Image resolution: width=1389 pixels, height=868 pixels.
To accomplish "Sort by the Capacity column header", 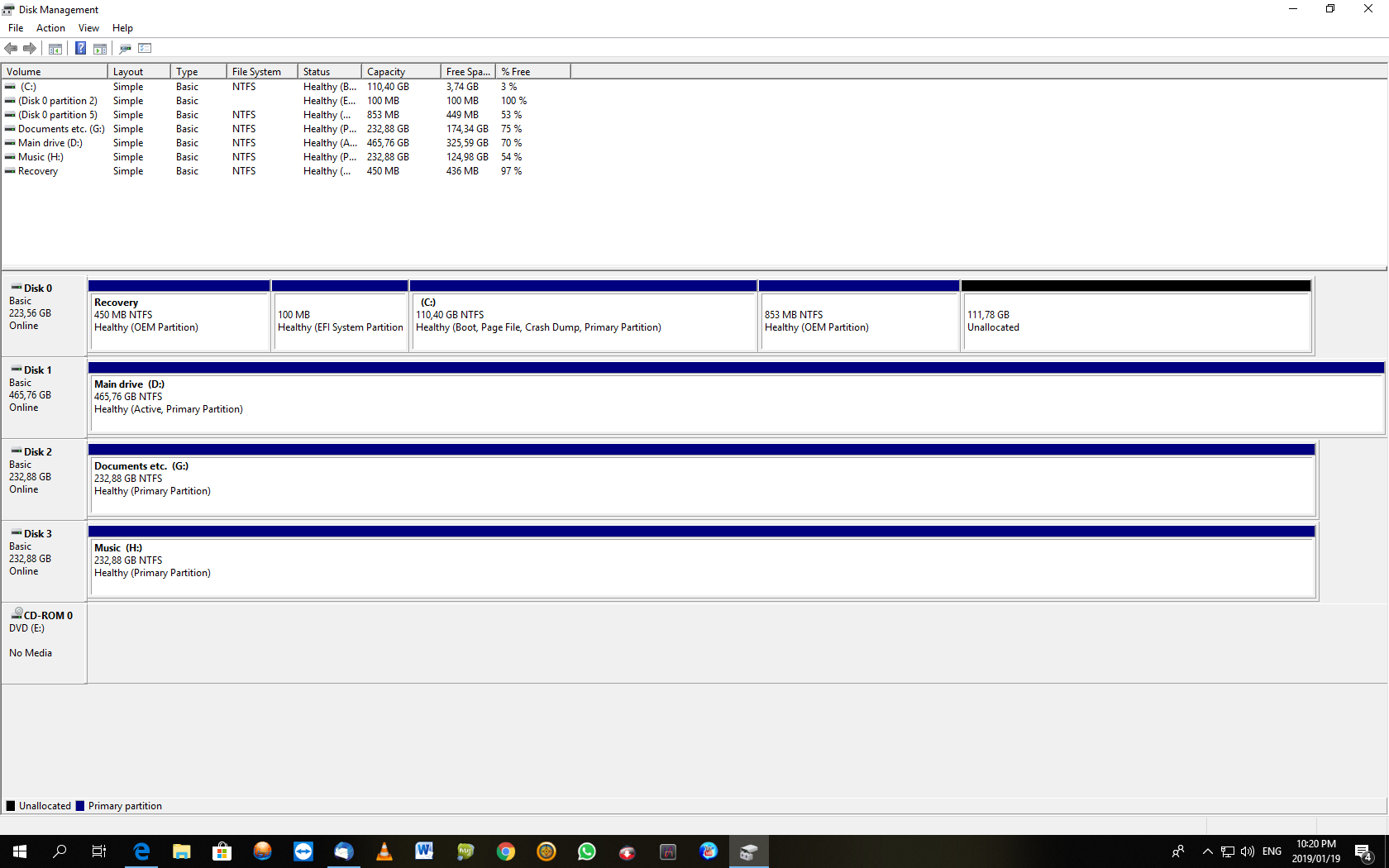I will coord(401,72).
